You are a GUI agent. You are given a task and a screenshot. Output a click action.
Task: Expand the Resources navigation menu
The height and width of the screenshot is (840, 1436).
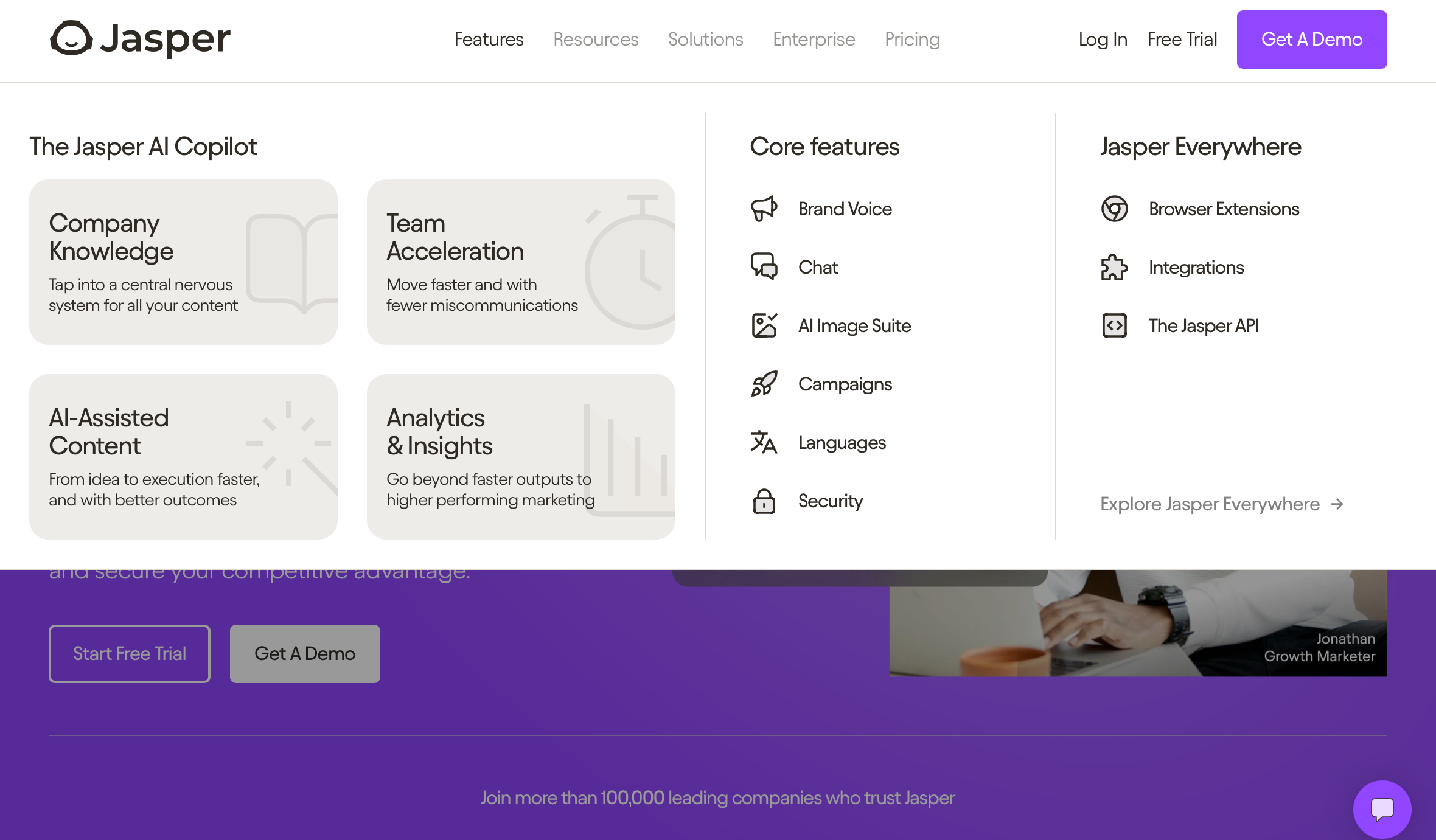pos(595,40)
